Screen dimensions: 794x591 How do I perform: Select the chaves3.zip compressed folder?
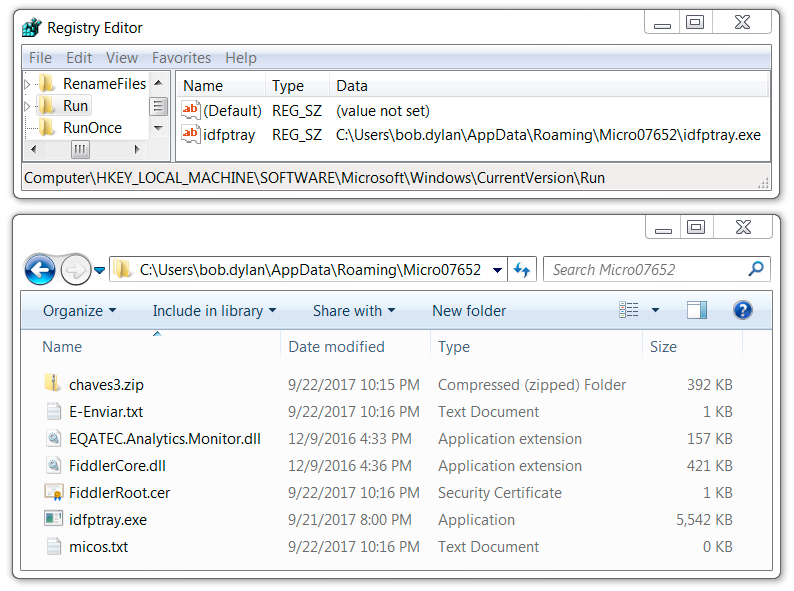(x=106, y=385)
